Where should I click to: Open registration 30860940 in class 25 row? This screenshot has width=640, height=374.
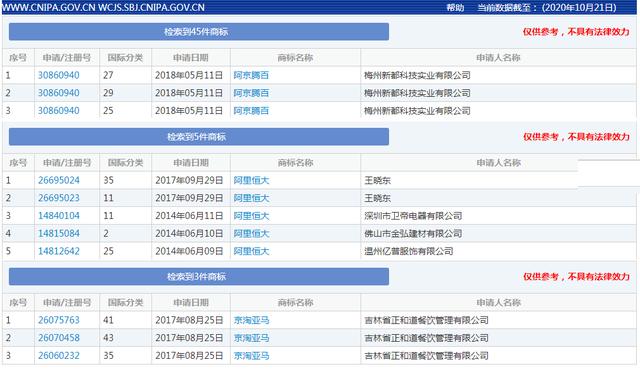[59, 111]
